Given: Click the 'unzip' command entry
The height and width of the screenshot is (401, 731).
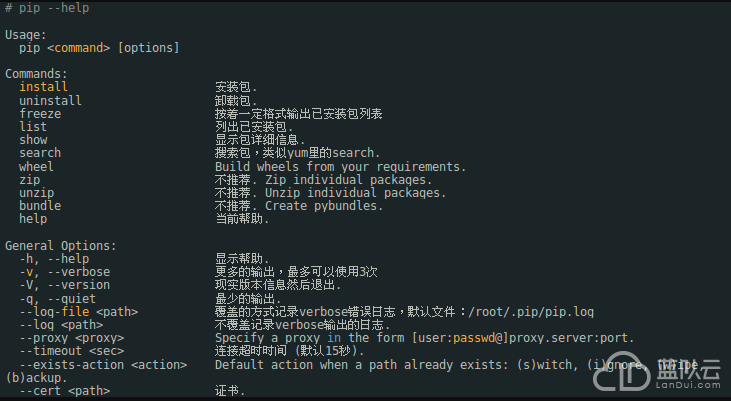Looking at the screenshot, I should [36, 193].
